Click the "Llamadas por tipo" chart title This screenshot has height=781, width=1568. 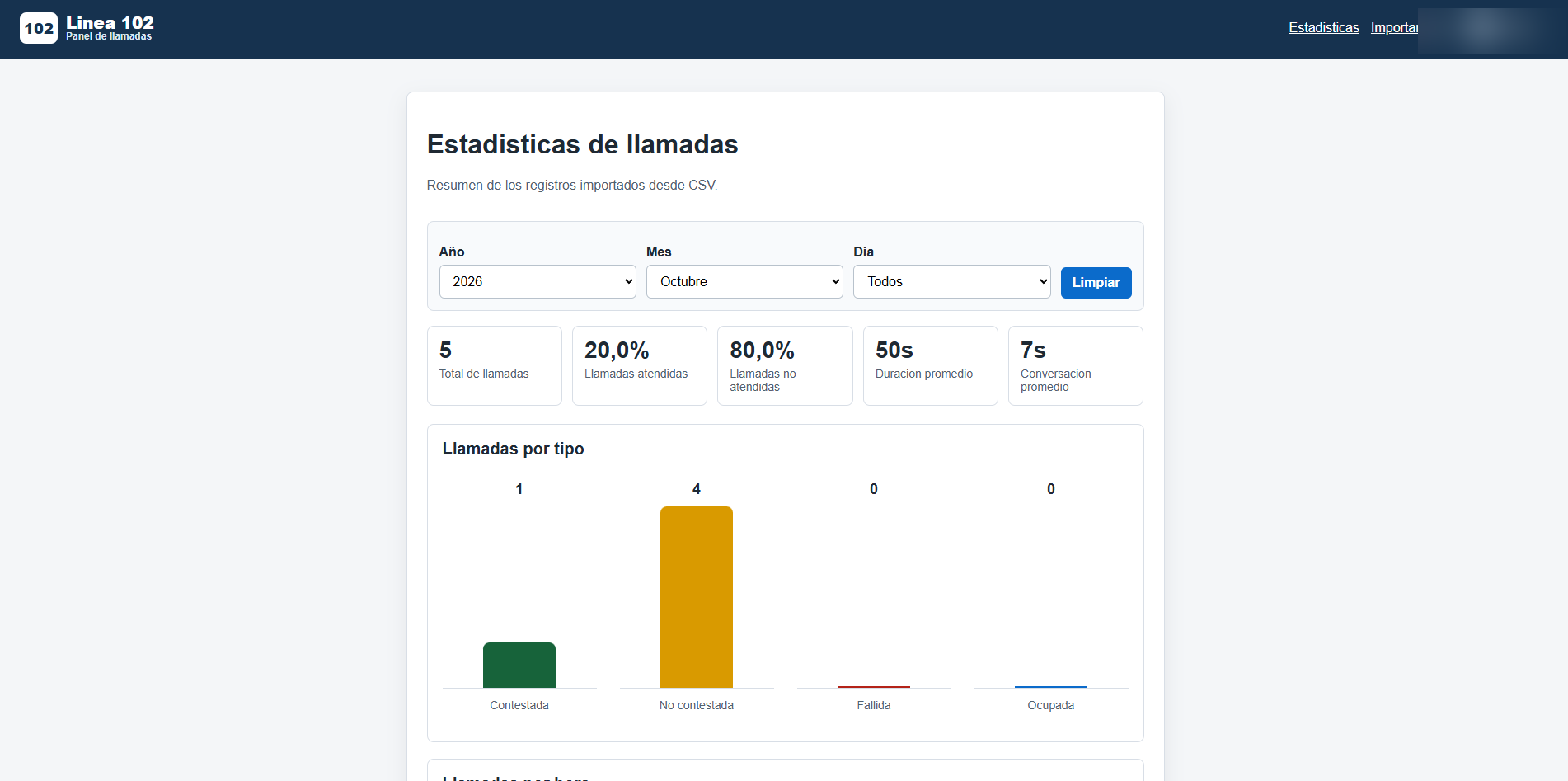(514, 449)
